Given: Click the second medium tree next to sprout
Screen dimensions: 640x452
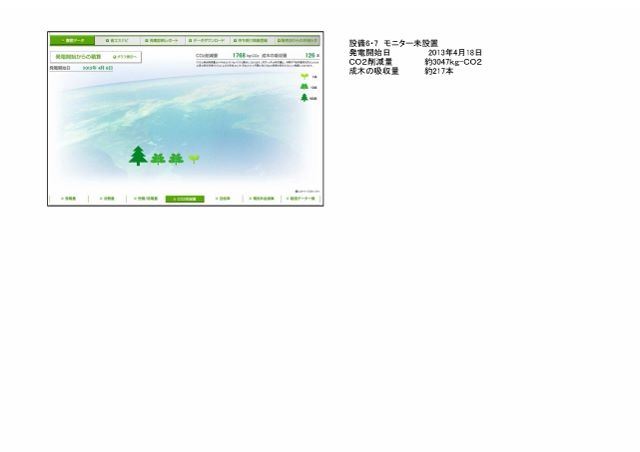Looking at the screenshot, I should 176,158.
